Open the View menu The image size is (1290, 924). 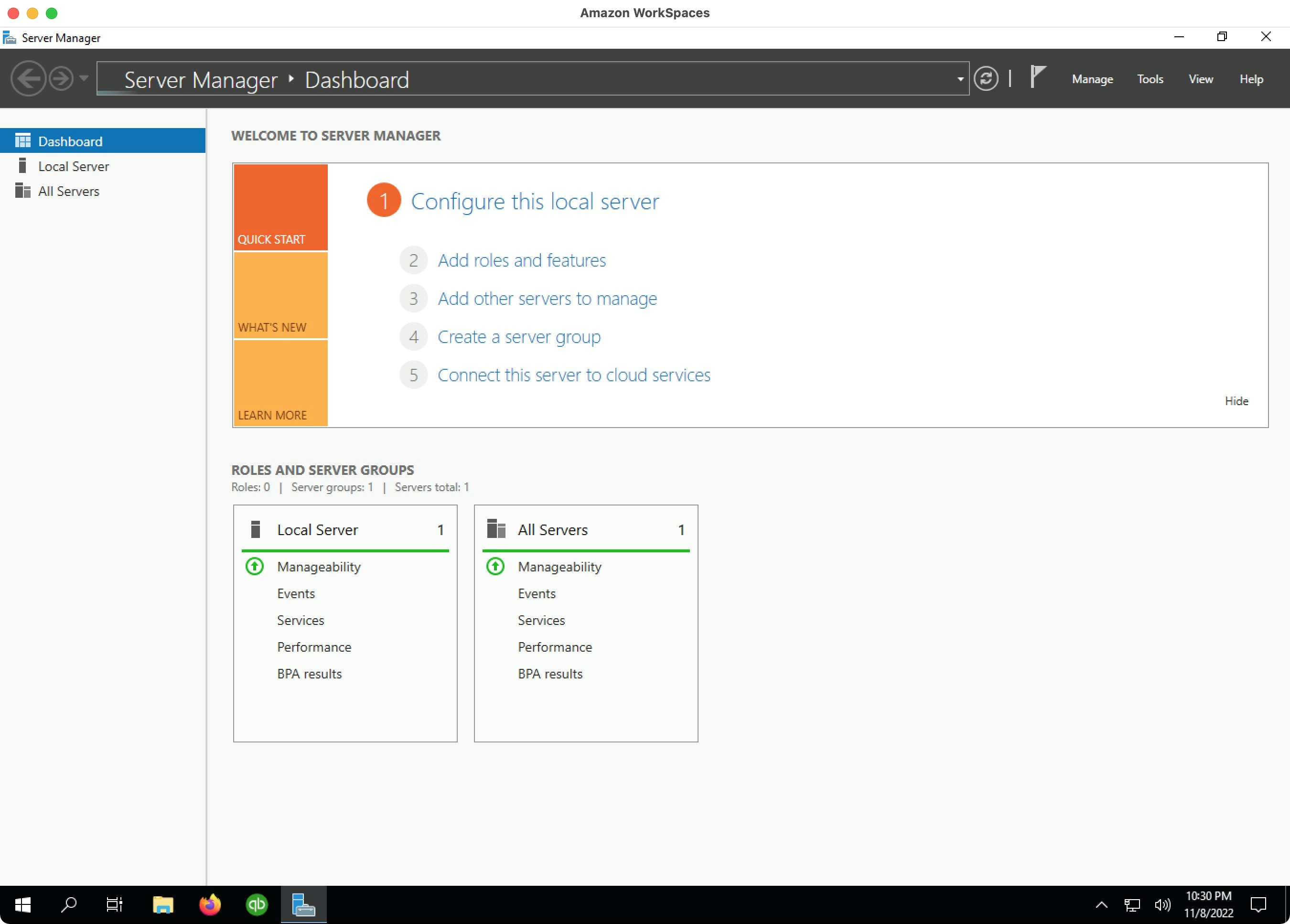(1200, 79)
